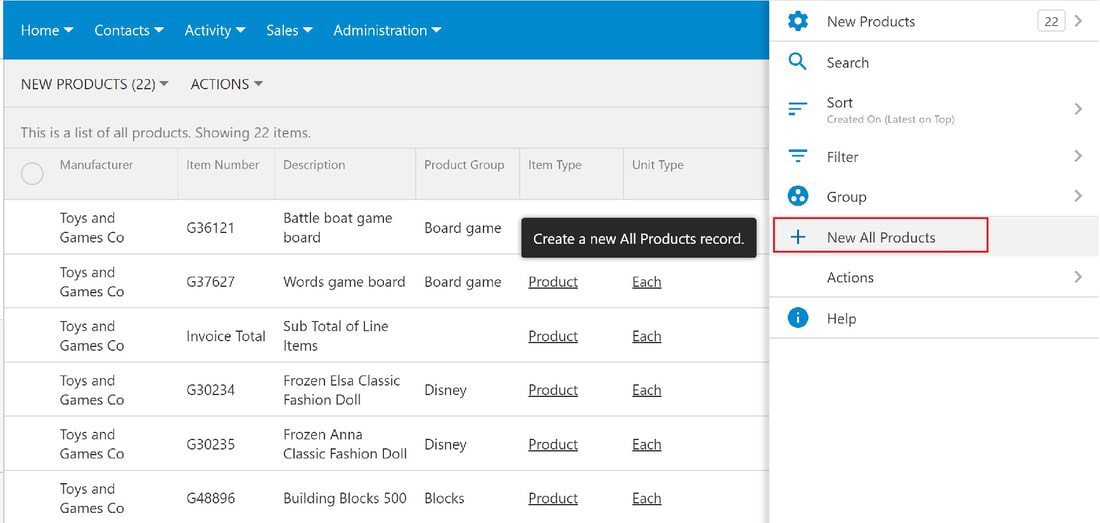The height and width of the screenshot is (523, 1100).
Task: Click the Item Number column header
Action: (222, 165)
